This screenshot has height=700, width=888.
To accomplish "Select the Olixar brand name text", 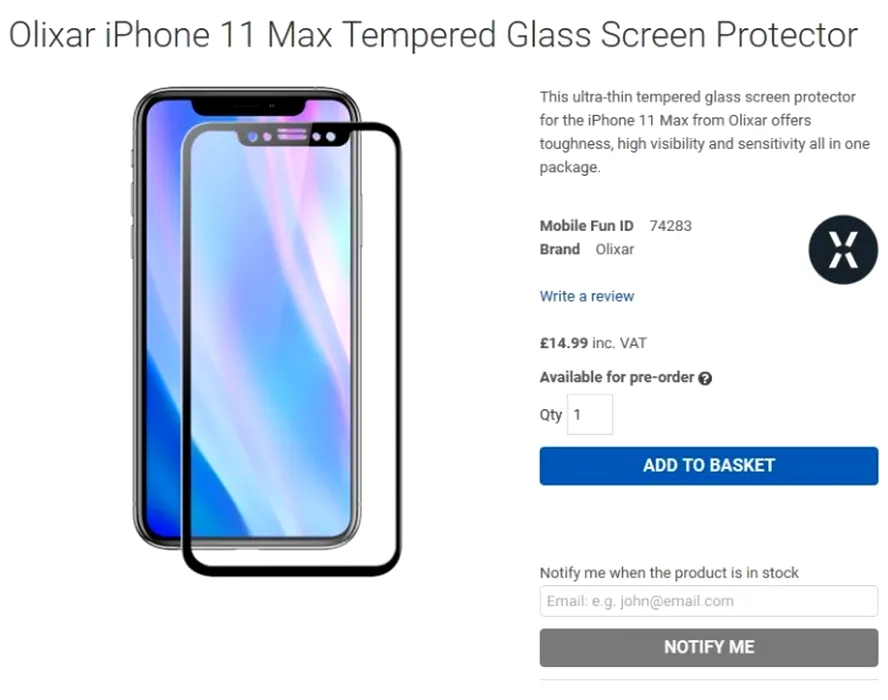I will [x=614, y=249].
